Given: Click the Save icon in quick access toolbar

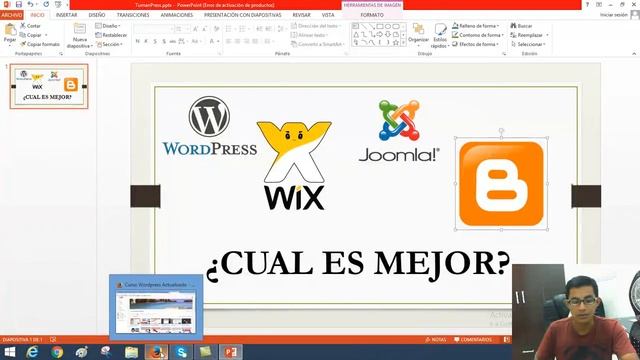Looking at the screenshot, I should [19, 4].
